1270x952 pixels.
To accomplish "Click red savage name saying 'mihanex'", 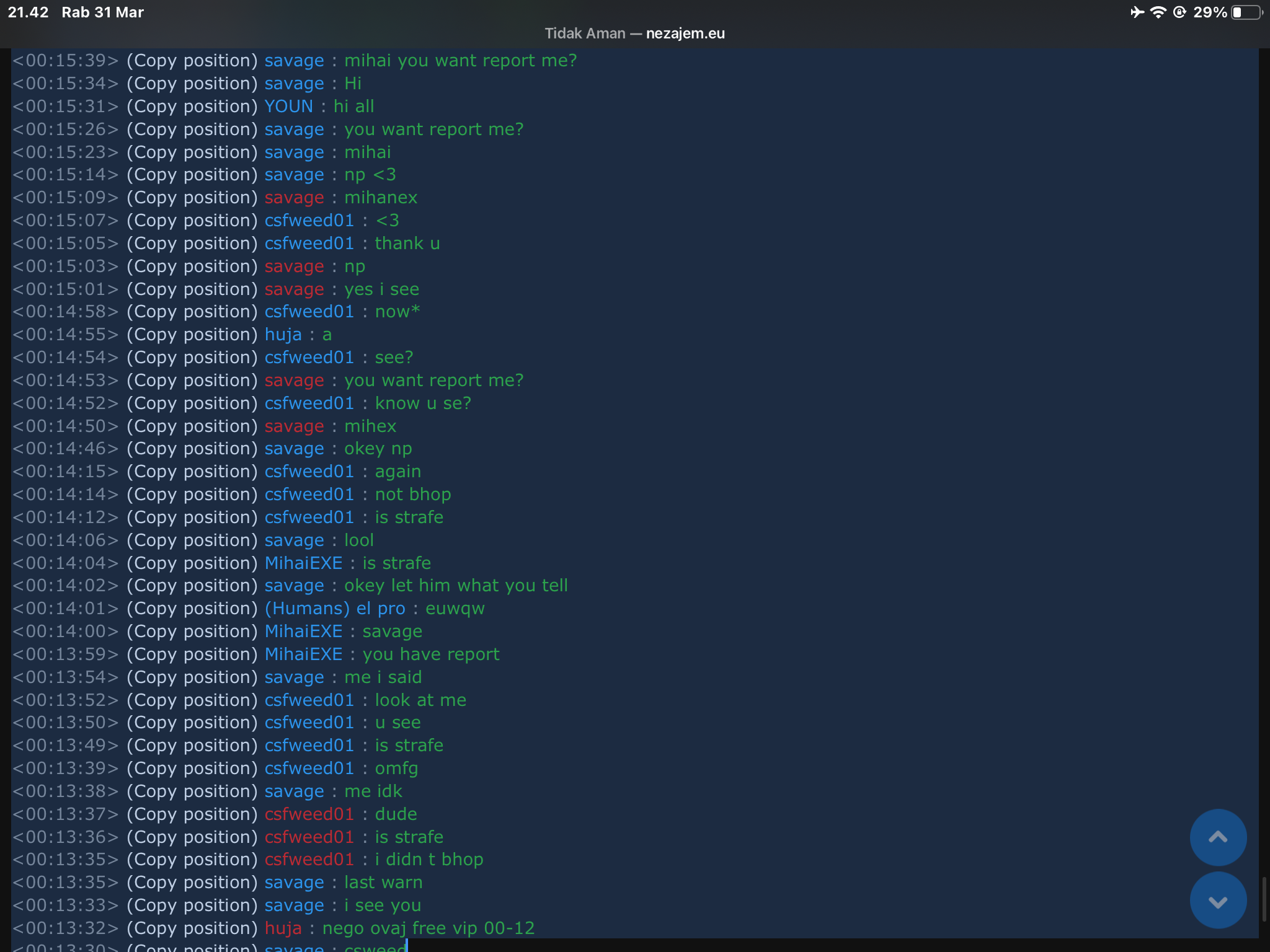I will pyautogui.click(x=294, y=198).
